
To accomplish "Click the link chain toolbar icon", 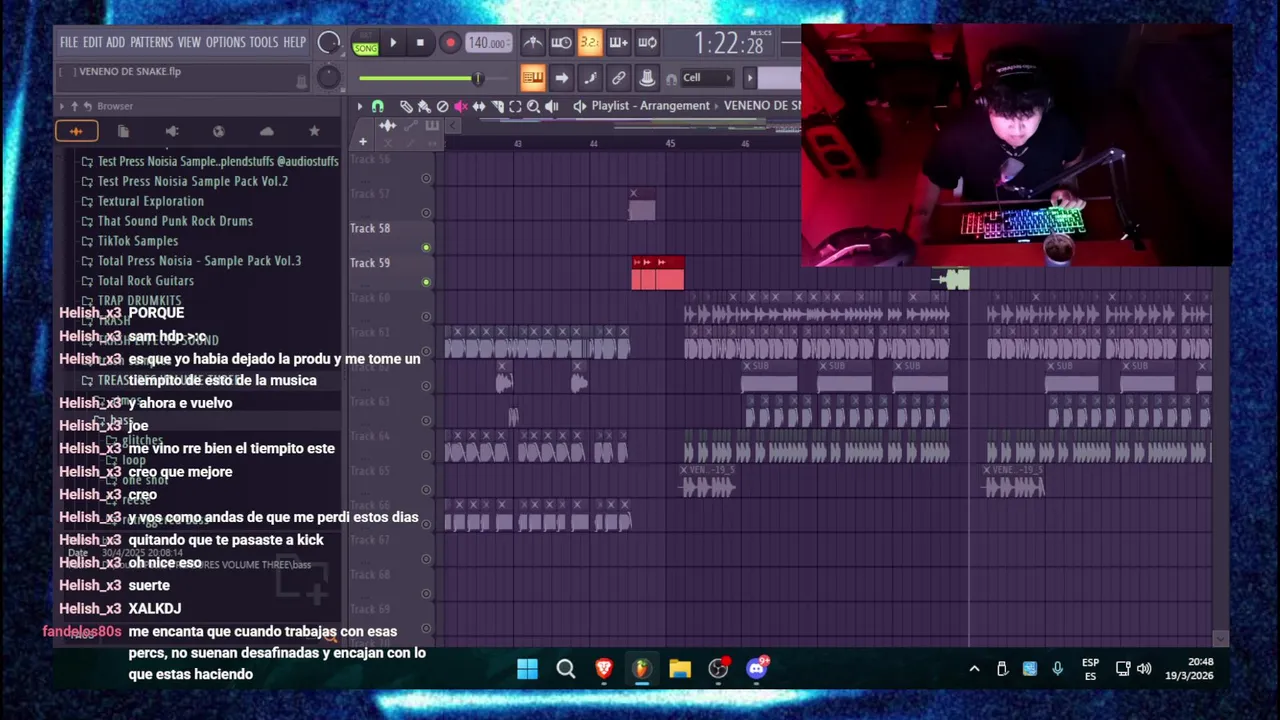I will (619, 78).
